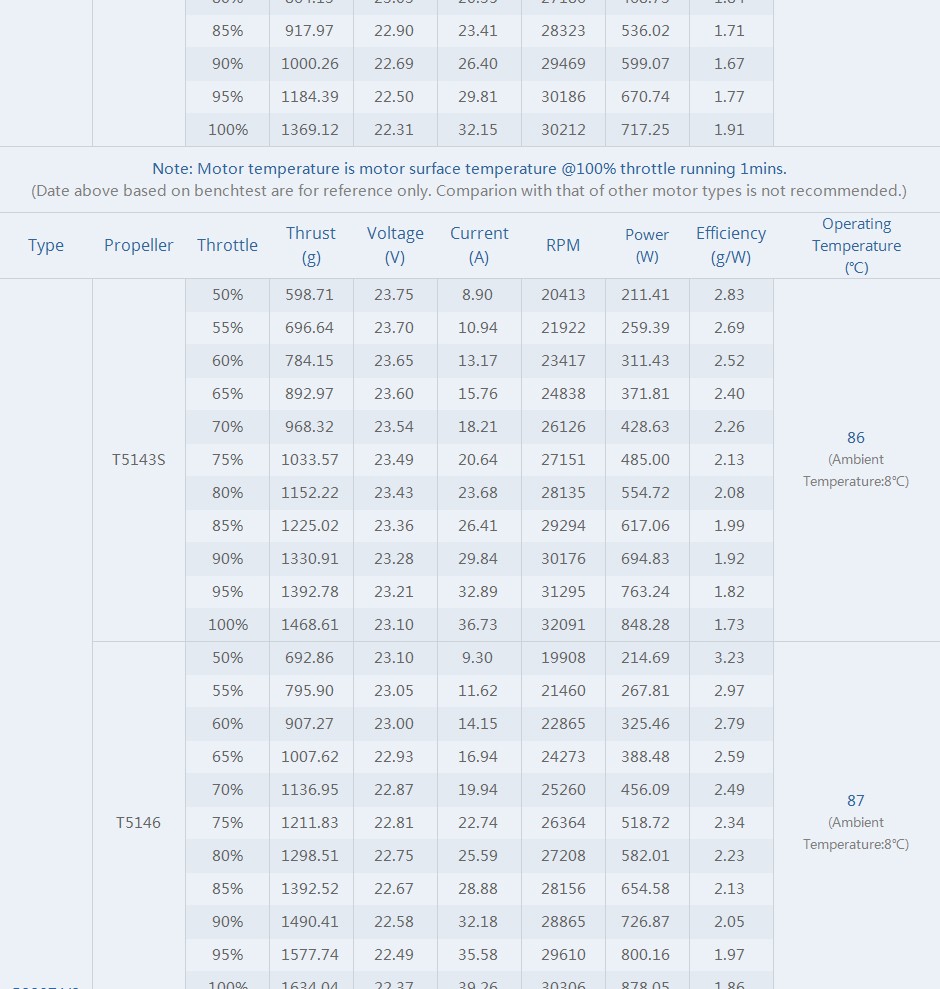Click the thrust value 598.71
The image size is (940, 989).
pos(309,295)
